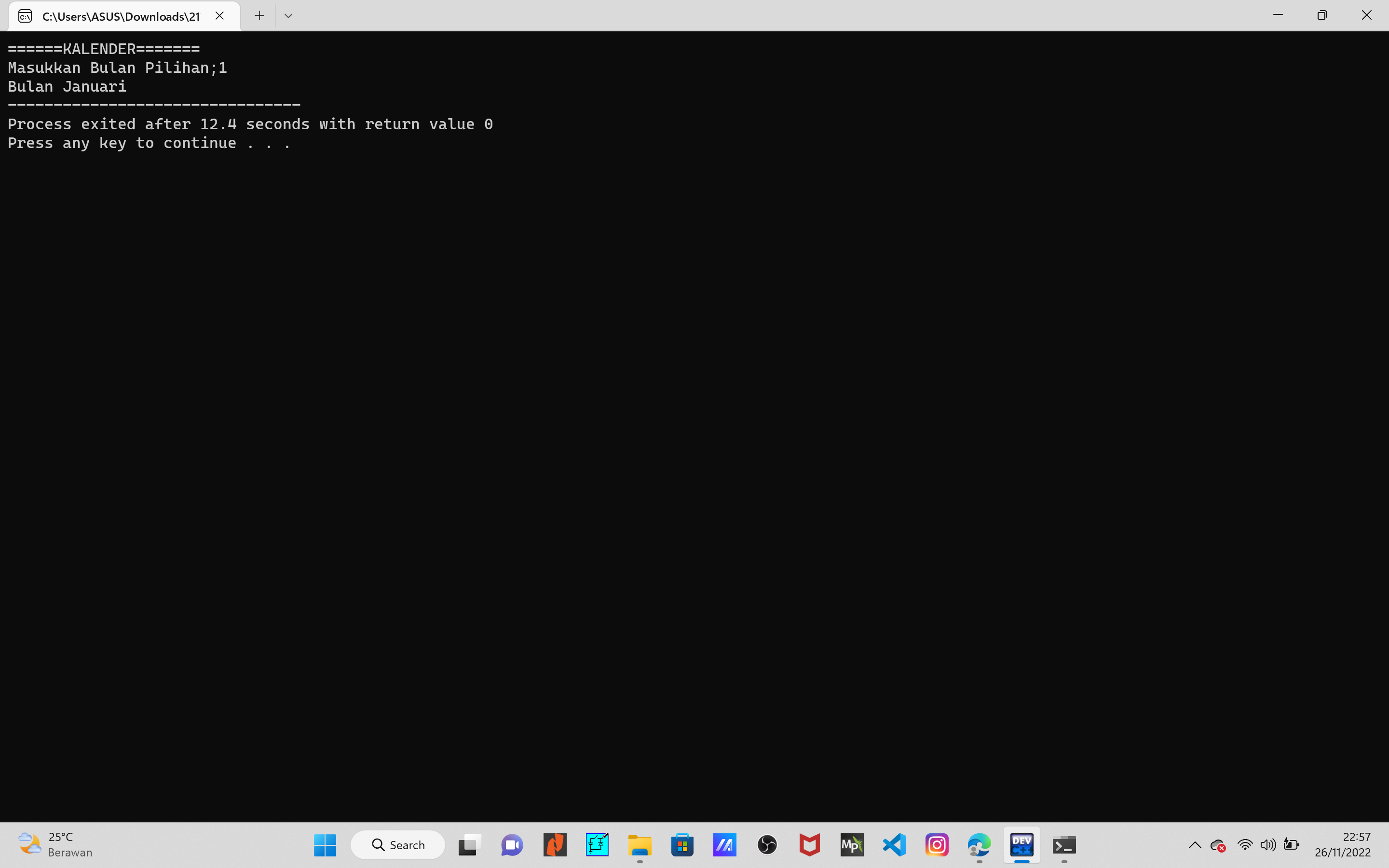Open the new tab dropdown menu
Screen dimensions: 1389x868
(288, 15)
